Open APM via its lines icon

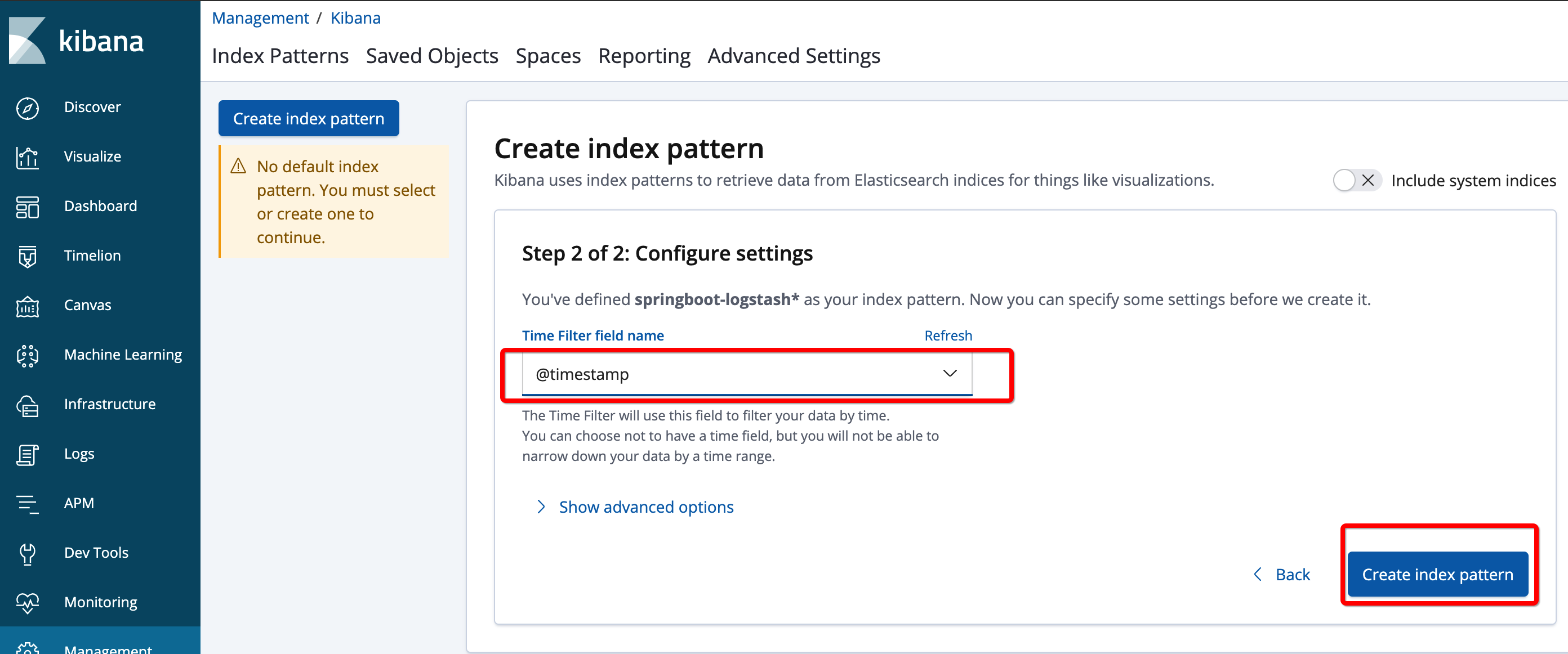point(28,504)
